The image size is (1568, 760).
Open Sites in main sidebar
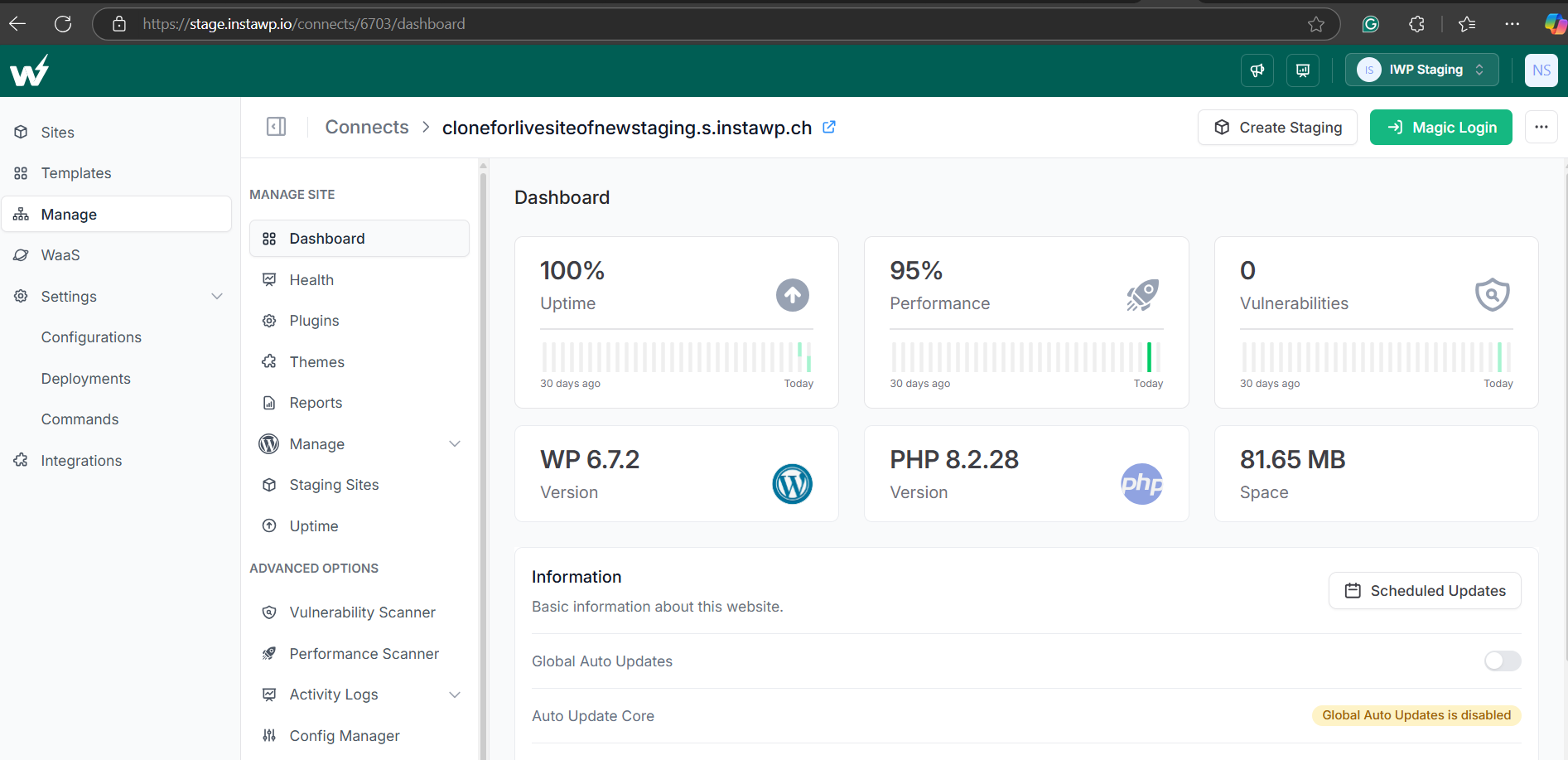[117, 133]
